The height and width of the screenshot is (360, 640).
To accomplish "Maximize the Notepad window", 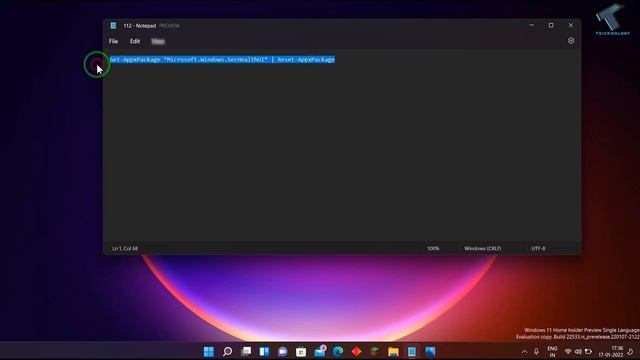I will (x=551, y=25).
